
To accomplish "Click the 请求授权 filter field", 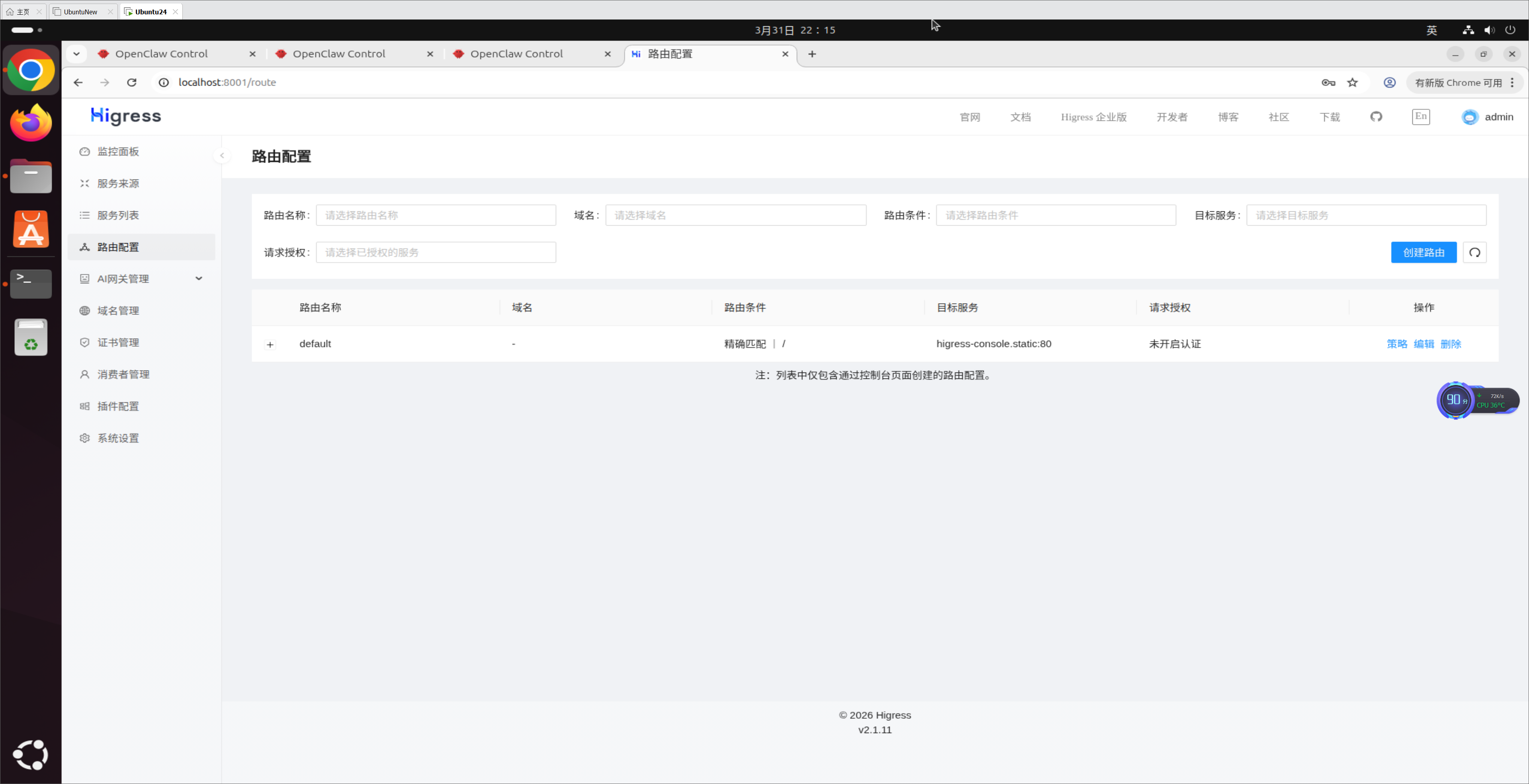I will click(436, 253).
